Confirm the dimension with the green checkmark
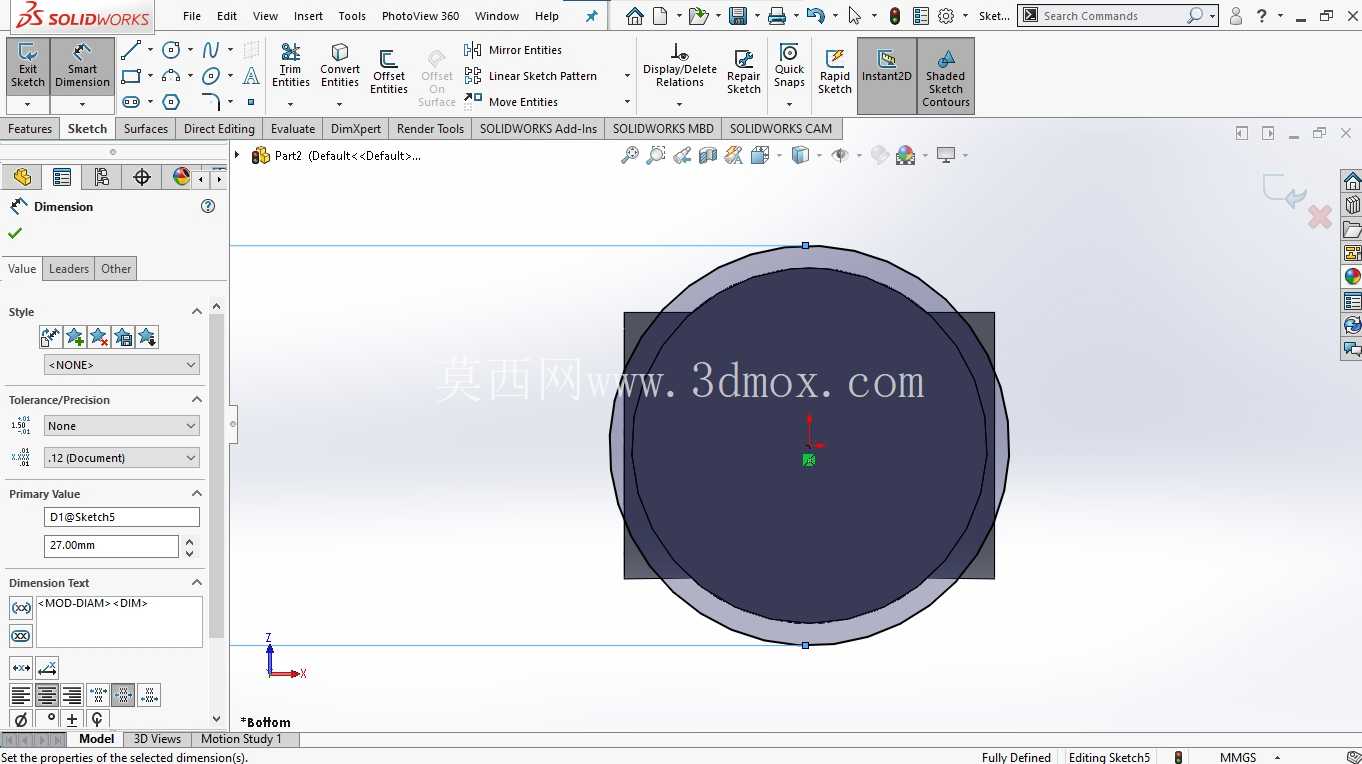Screen dimensions: 1362x764 point(15,233)
